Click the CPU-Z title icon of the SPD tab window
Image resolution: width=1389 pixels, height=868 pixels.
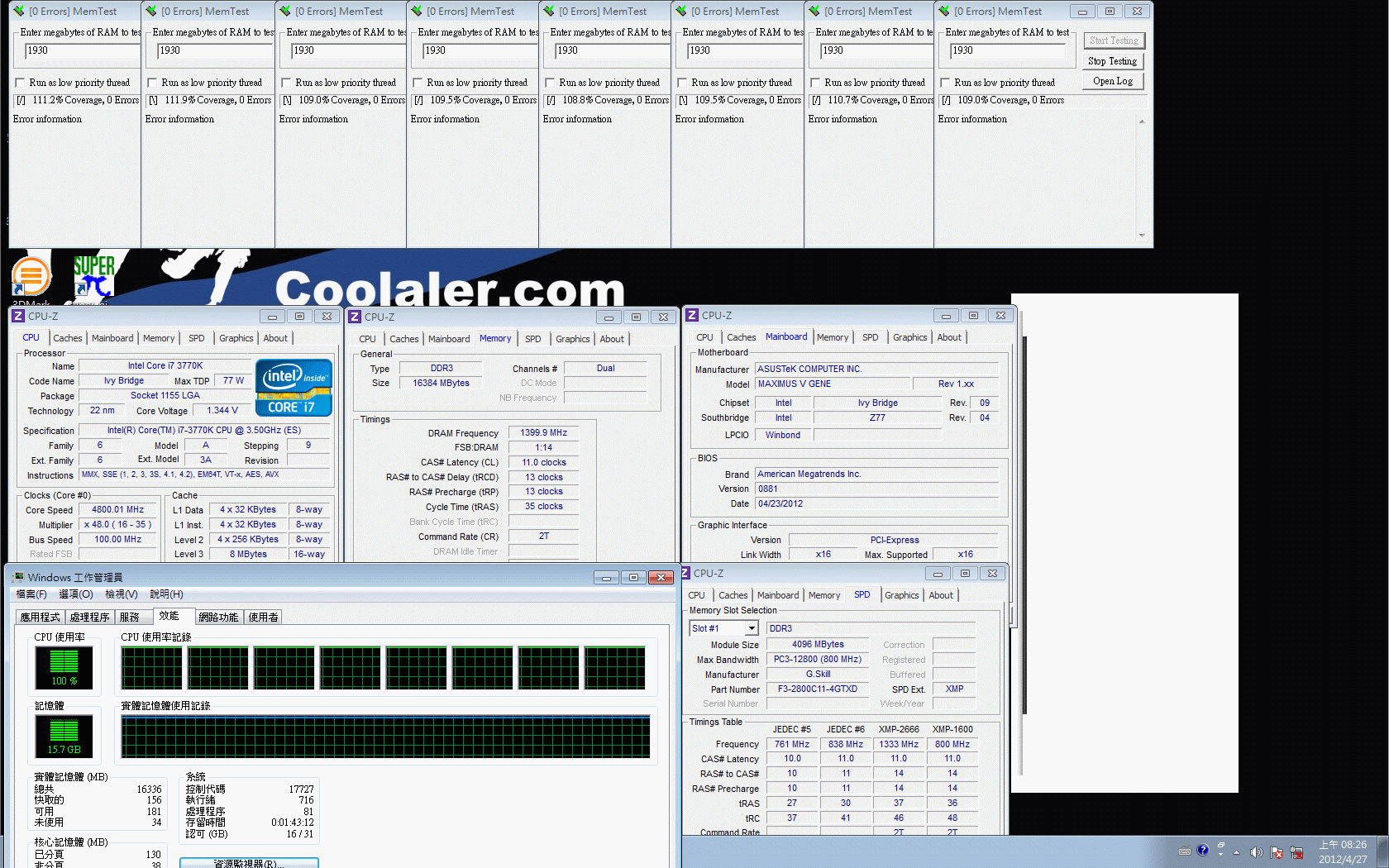click(x=685, y=573)
